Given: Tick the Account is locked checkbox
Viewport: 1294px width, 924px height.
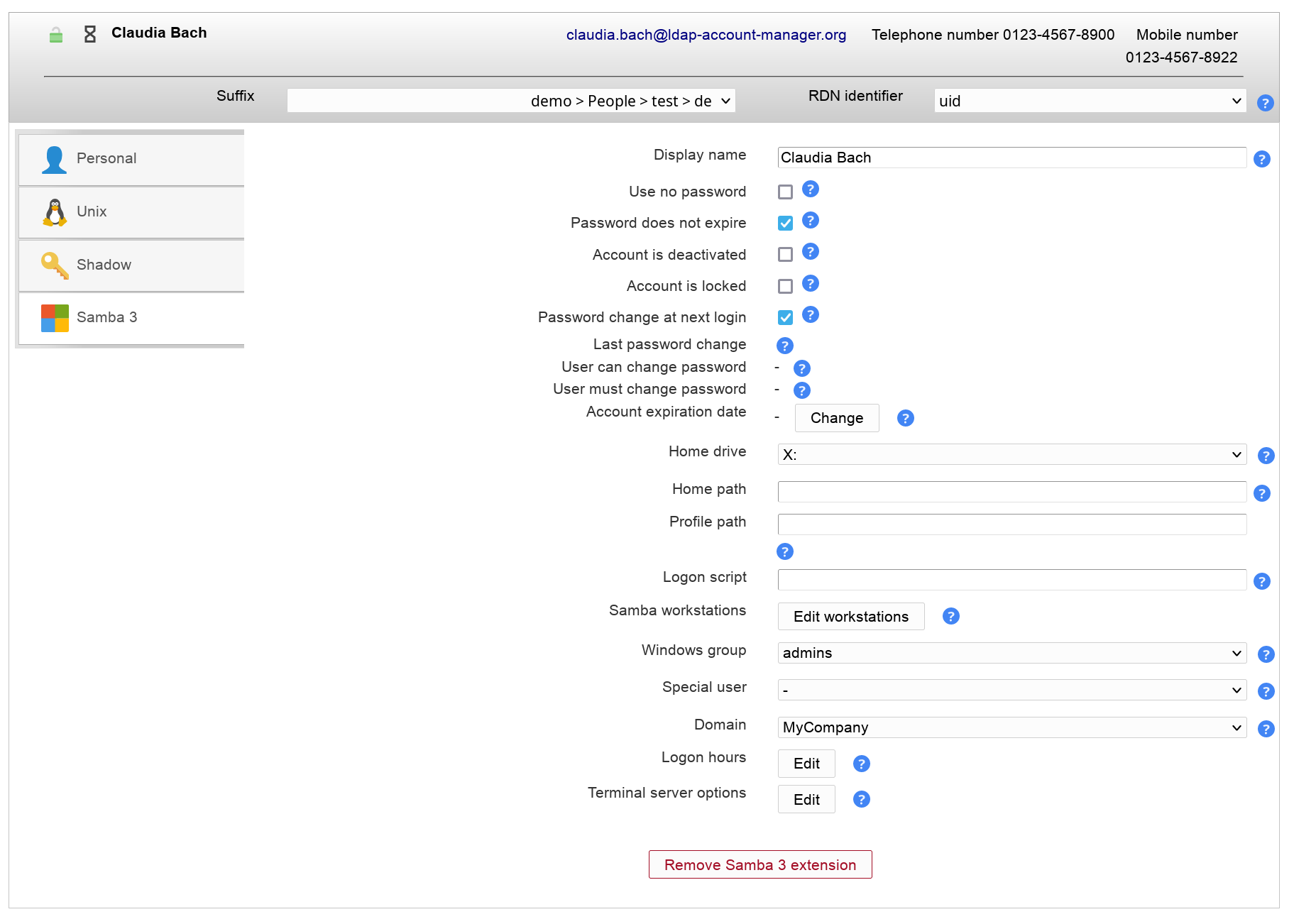Looking at the screenshot, I should click(x=785, y=287).
